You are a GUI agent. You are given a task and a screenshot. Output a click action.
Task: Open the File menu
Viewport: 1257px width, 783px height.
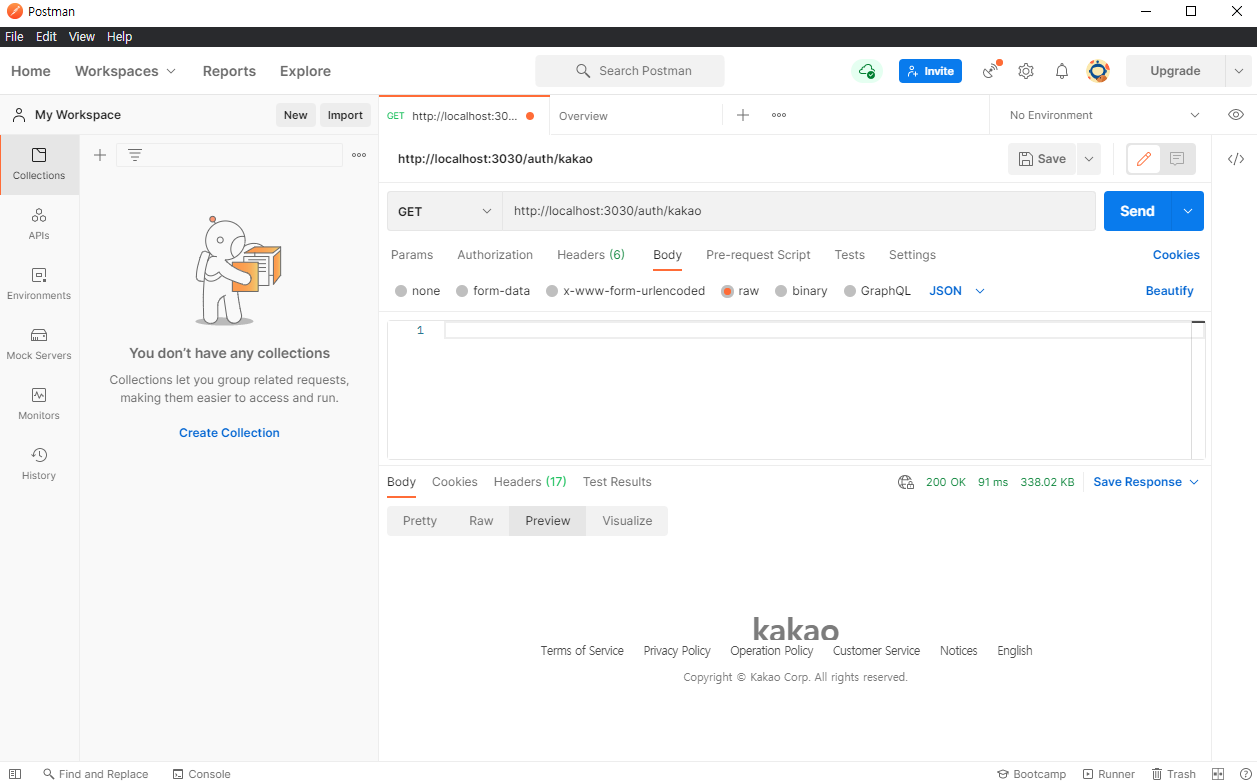point(14,37)
